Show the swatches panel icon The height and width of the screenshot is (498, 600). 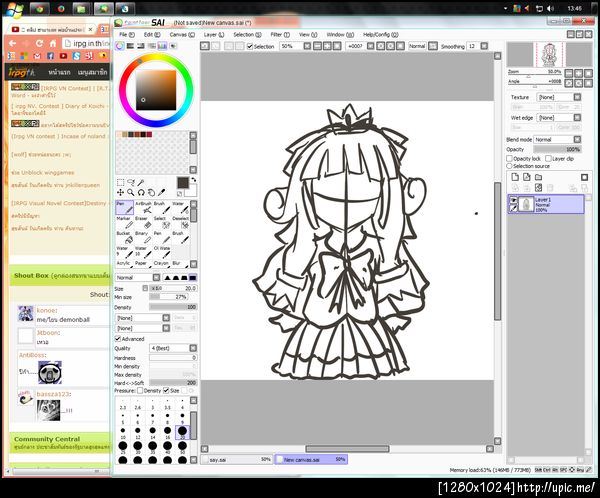pos(162,46)
